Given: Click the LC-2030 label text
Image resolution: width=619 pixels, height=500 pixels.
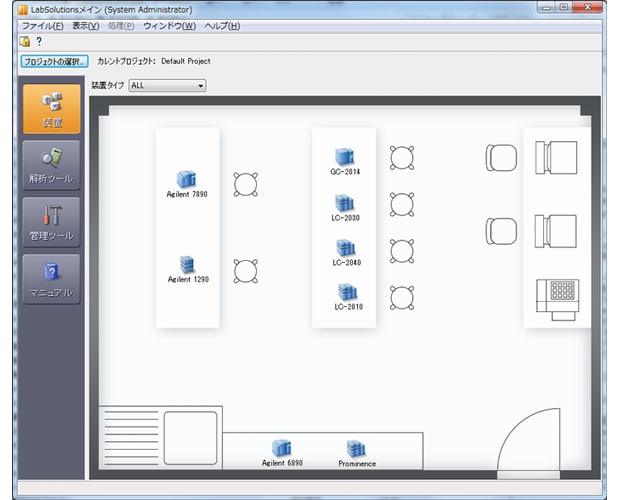Looking at the screenshot, I should point(345,218).
